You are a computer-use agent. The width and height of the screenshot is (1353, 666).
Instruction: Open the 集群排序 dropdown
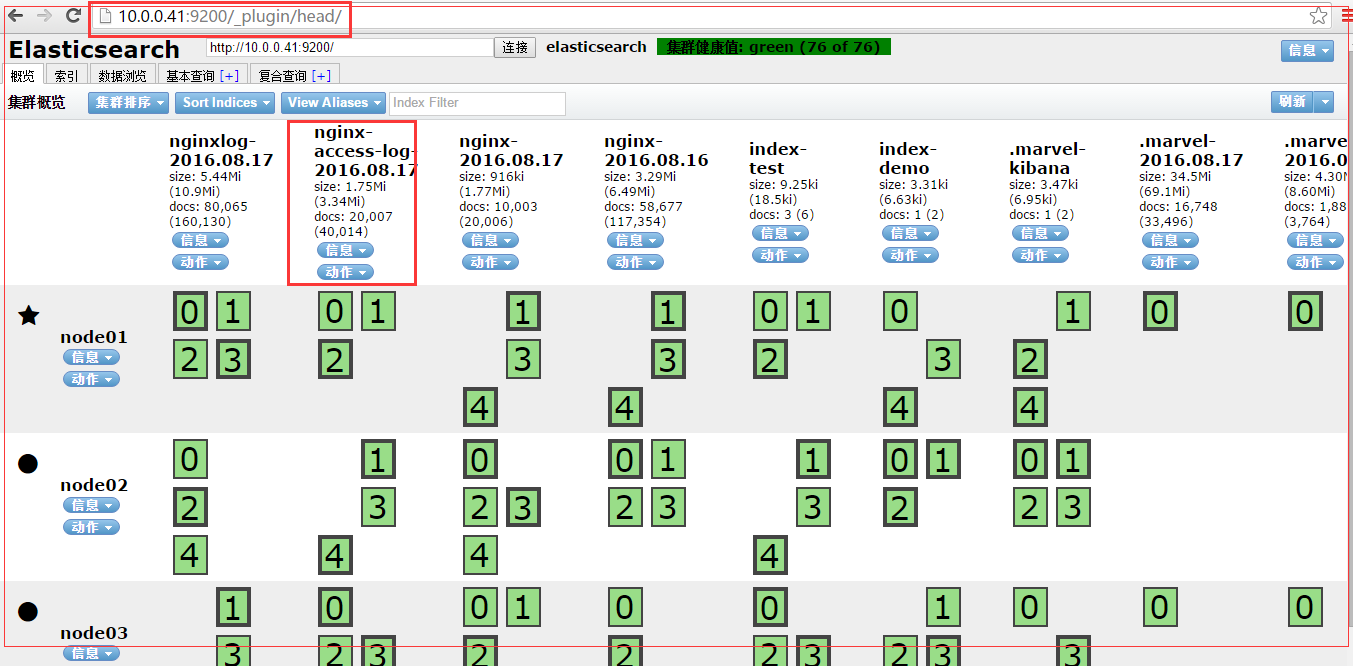[x=128, y=102]
